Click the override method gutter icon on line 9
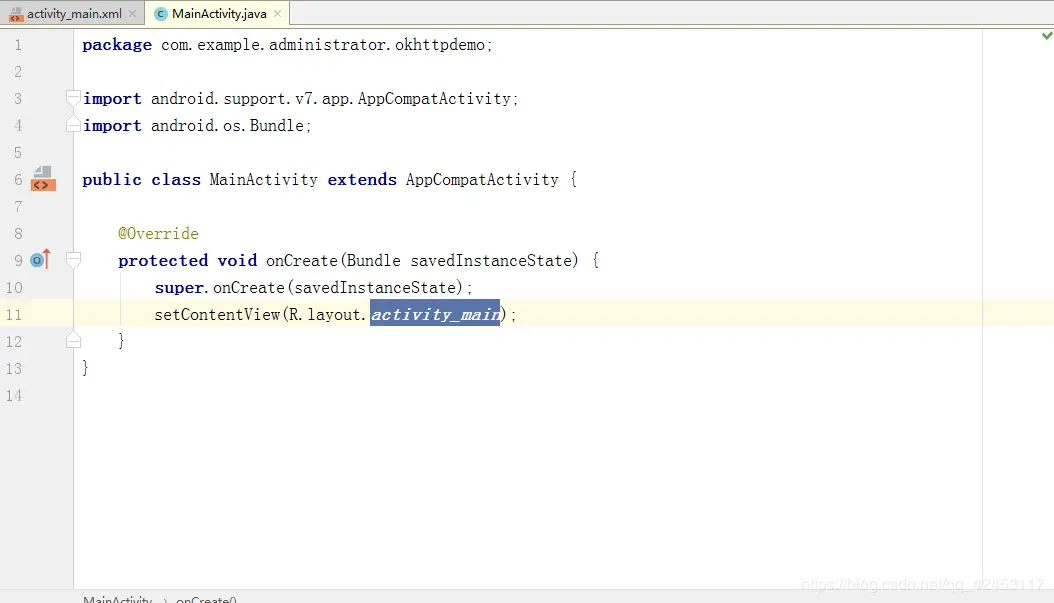Screen dimensions: 1054x603 coord(41,259)
